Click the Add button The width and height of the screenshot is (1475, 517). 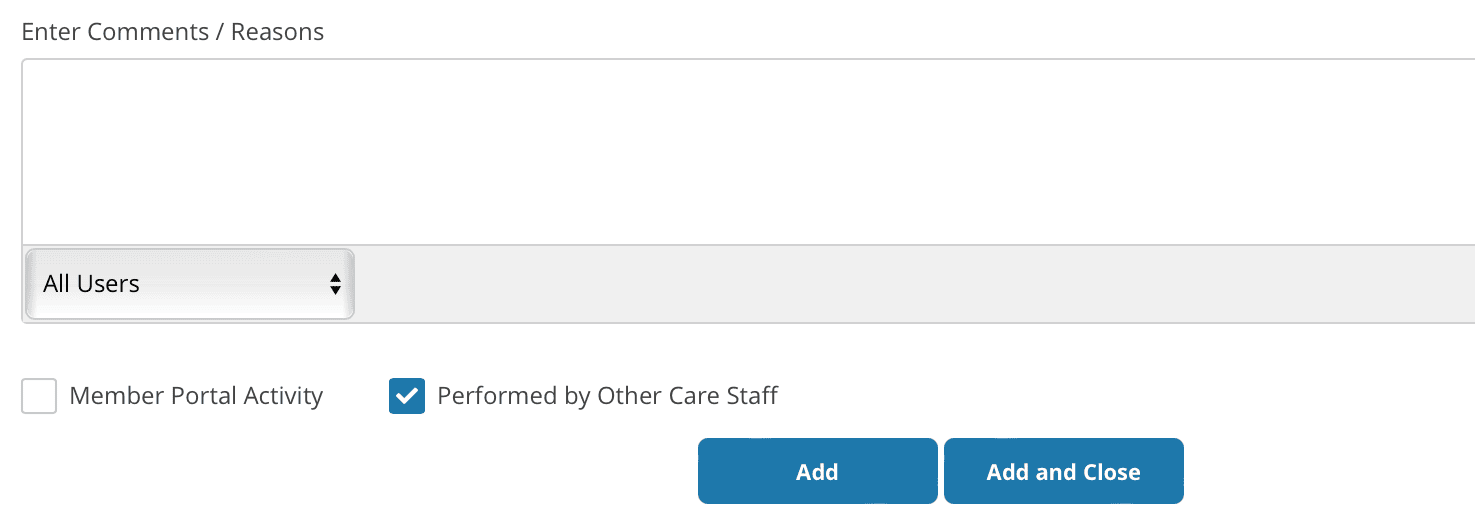(817, 472)
